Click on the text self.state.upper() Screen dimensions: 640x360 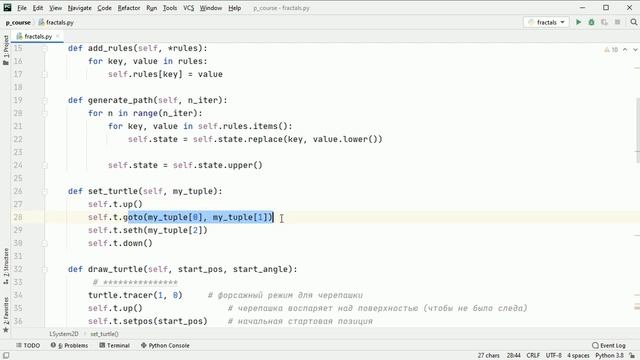tap(218, 165)
